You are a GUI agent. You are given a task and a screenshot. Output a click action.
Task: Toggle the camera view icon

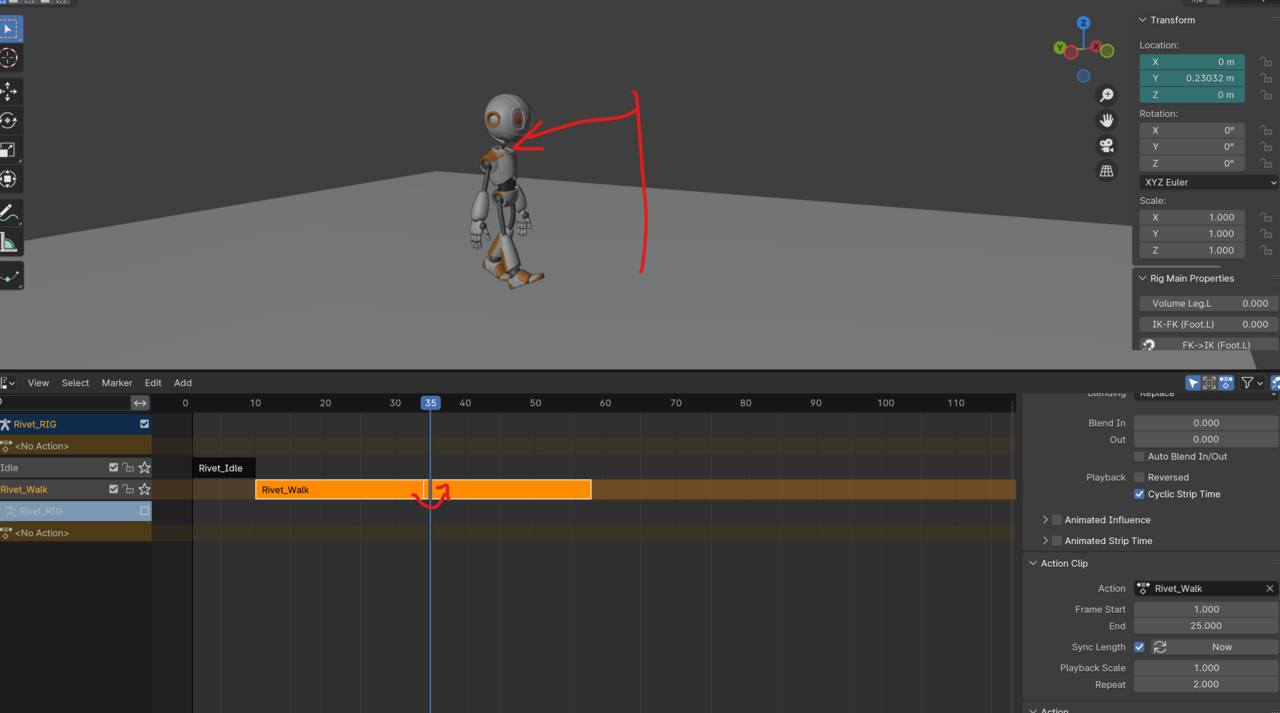pyautogui.click(x=1107, y=146)
